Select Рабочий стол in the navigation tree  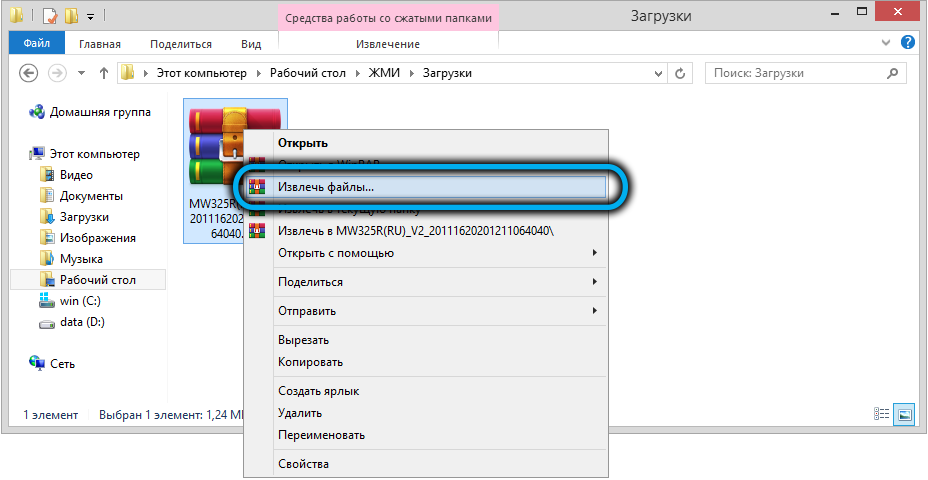point(97,280)
